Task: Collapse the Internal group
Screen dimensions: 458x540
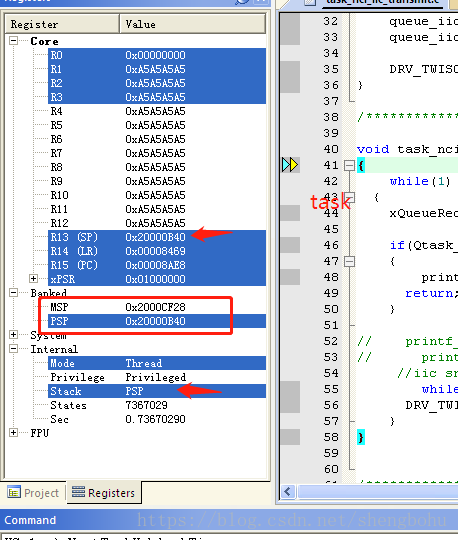Action: pyautogui.click(x=13, y=349)
